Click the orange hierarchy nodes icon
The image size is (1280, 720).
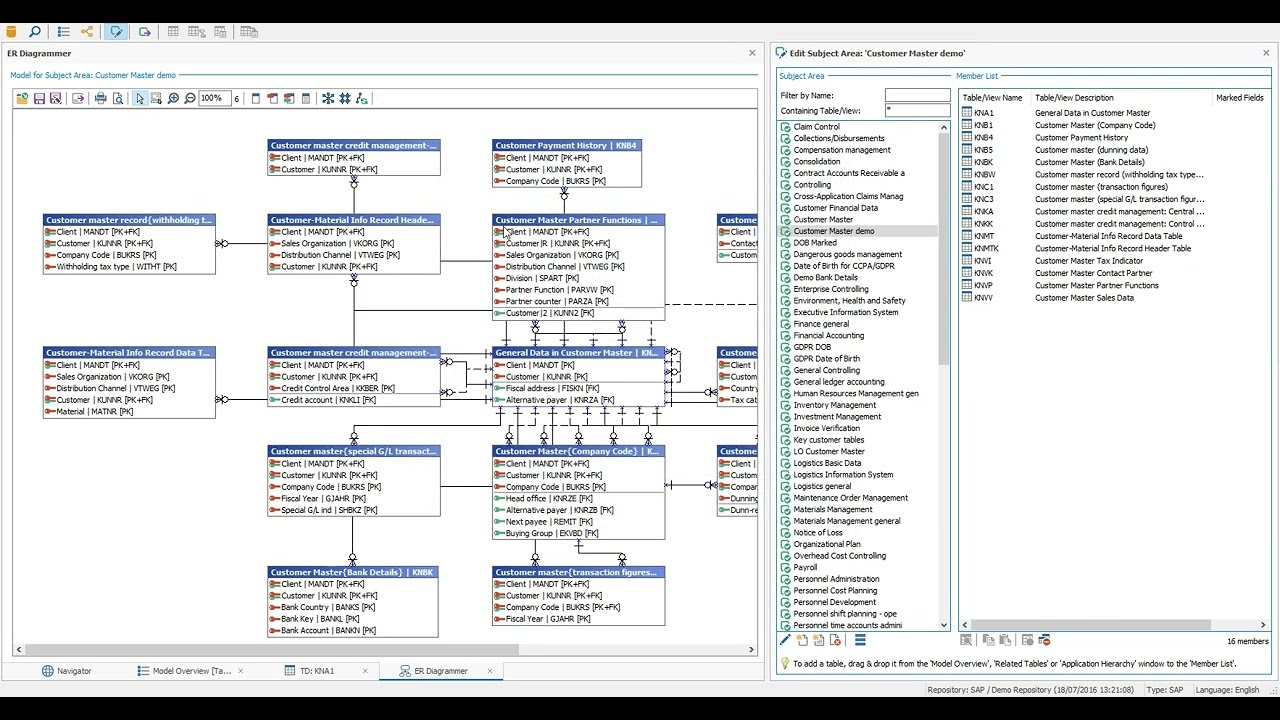[x=87, y=32]
